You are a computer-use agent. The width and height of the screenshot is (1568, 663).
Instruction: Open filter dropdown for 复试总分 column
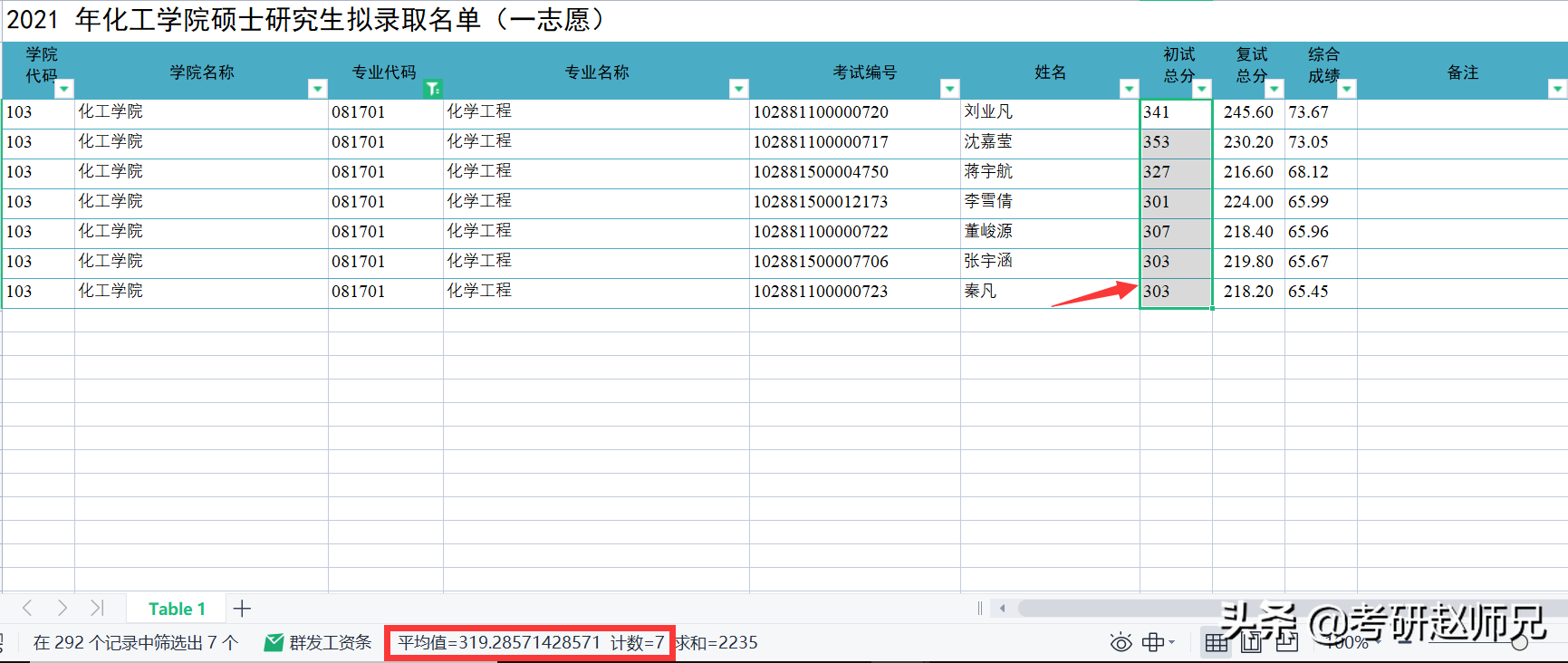[x=1275, y=89]
